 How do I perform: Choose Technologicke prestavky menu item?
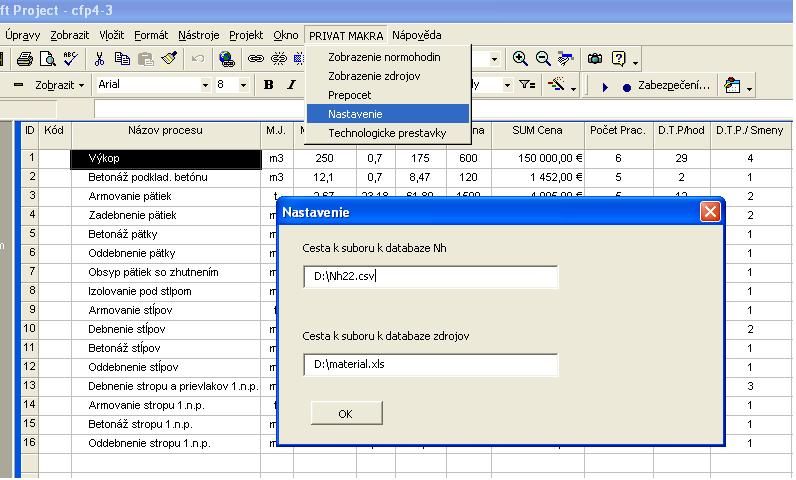[387, 132]
